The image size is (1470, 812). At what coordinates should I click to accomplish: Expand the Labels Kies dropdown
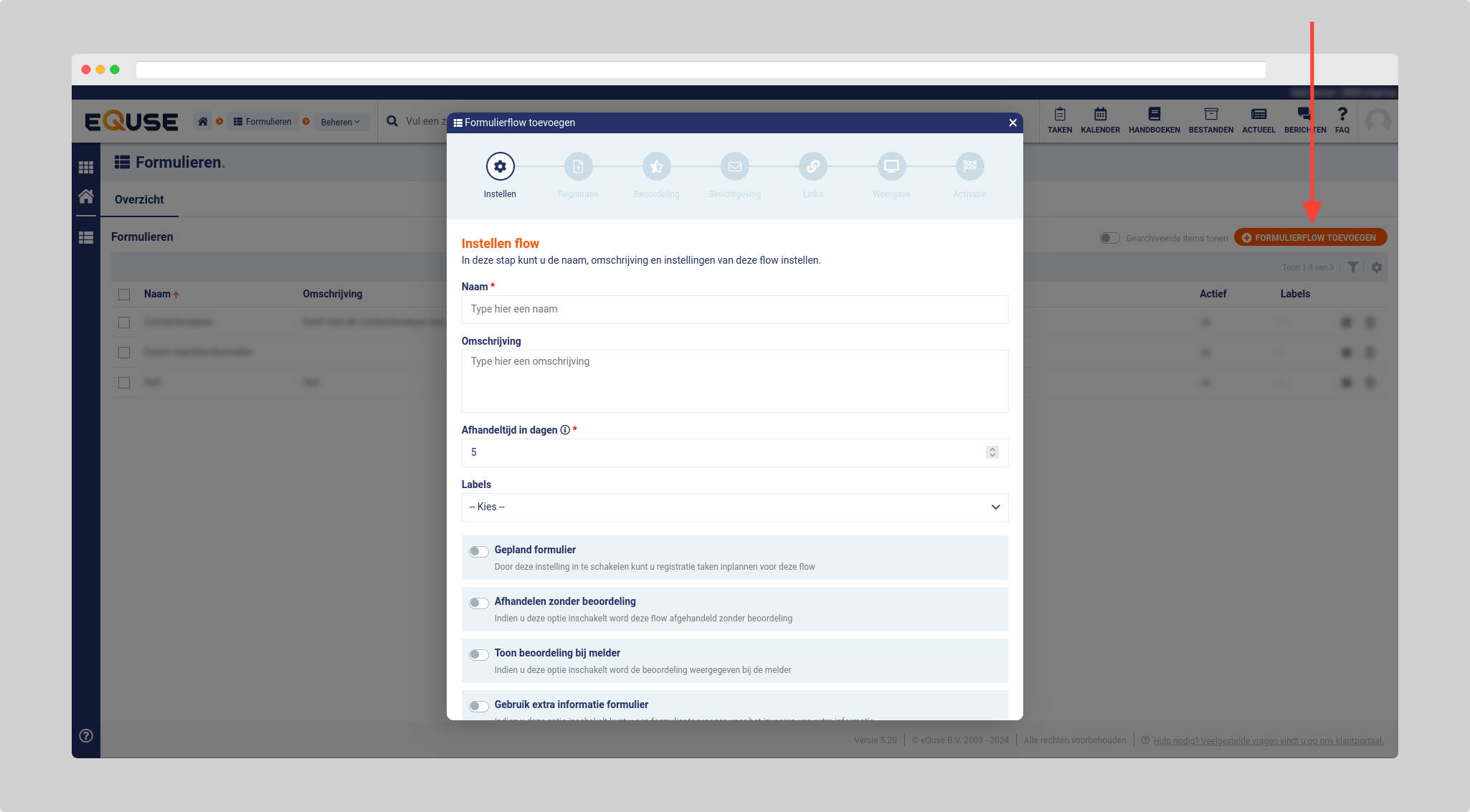pyautogui.click(x=734, y=507)
